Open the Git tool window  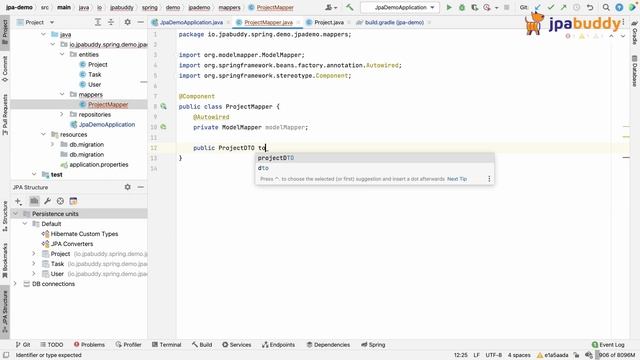[23, 345]
